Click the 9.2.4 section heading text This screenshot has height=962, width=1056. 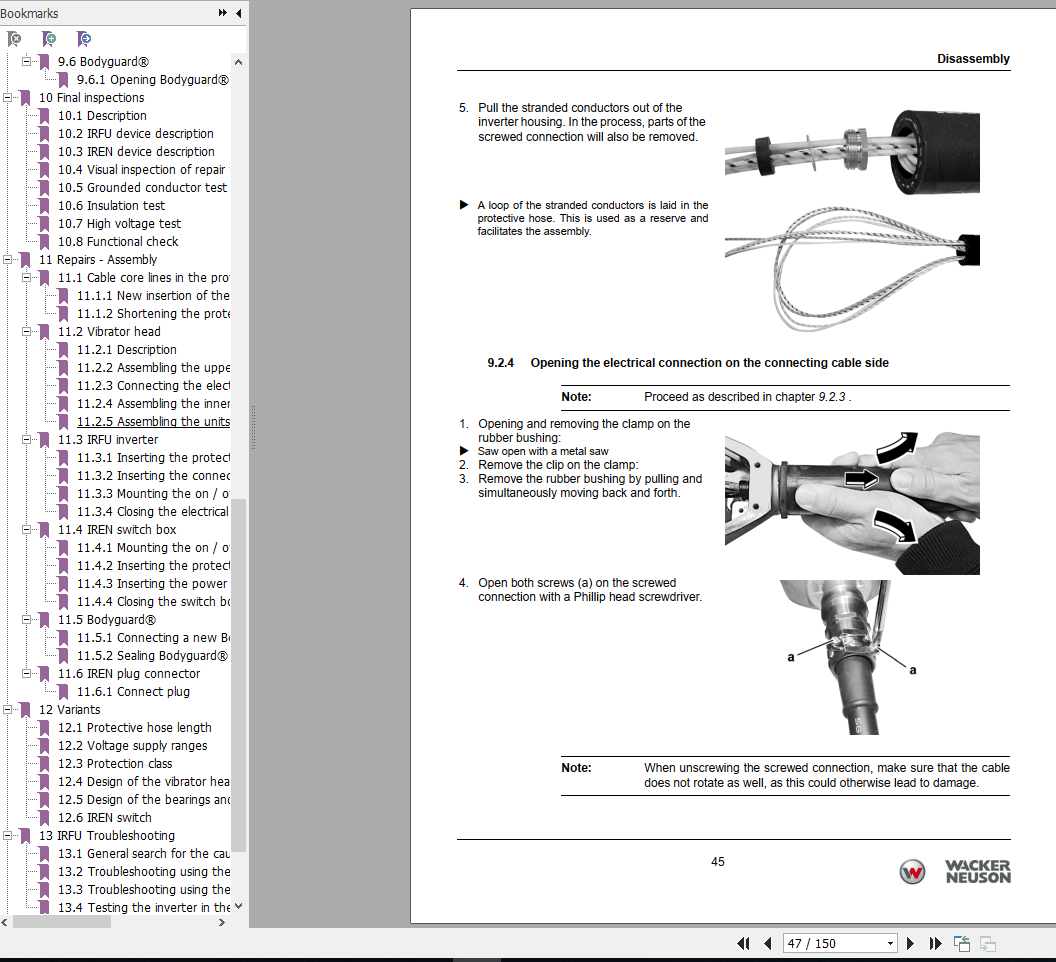click(688, 362)
